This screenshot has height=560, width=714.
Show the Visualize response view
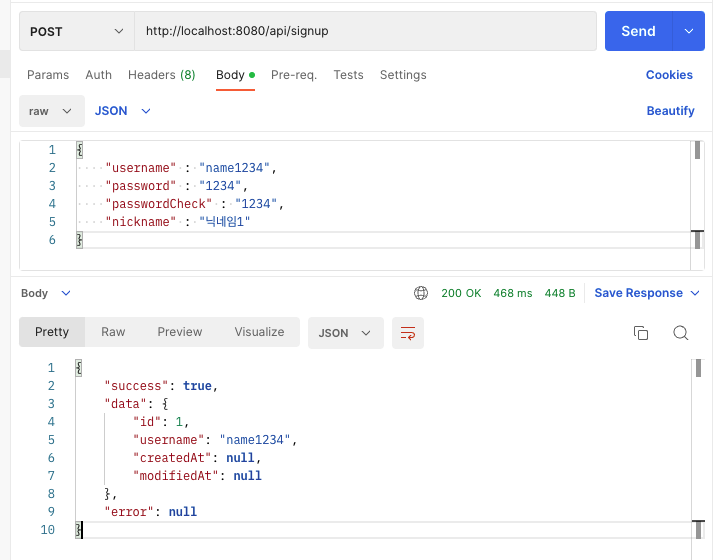(259, 332)
